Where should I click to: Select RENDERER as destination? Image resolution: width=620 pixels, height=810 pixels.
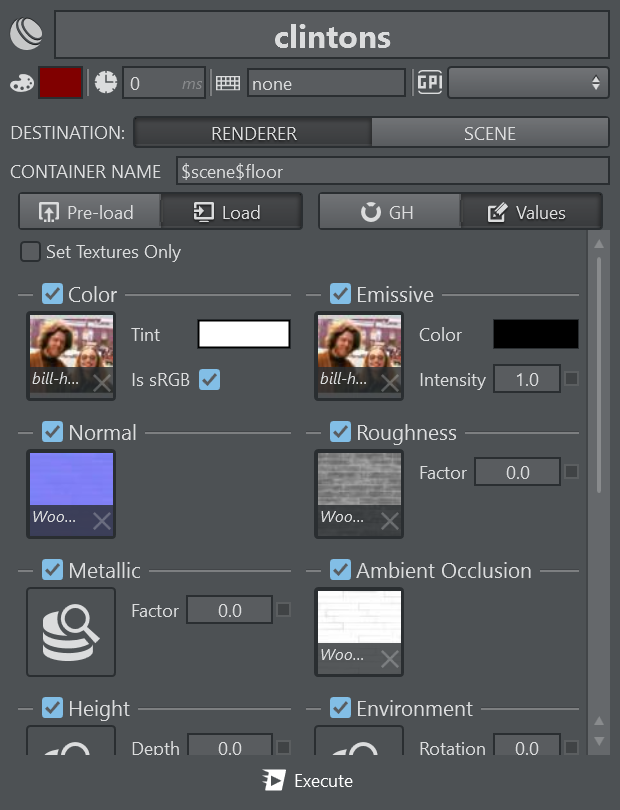pyautogui.click(x=253, y=133)
